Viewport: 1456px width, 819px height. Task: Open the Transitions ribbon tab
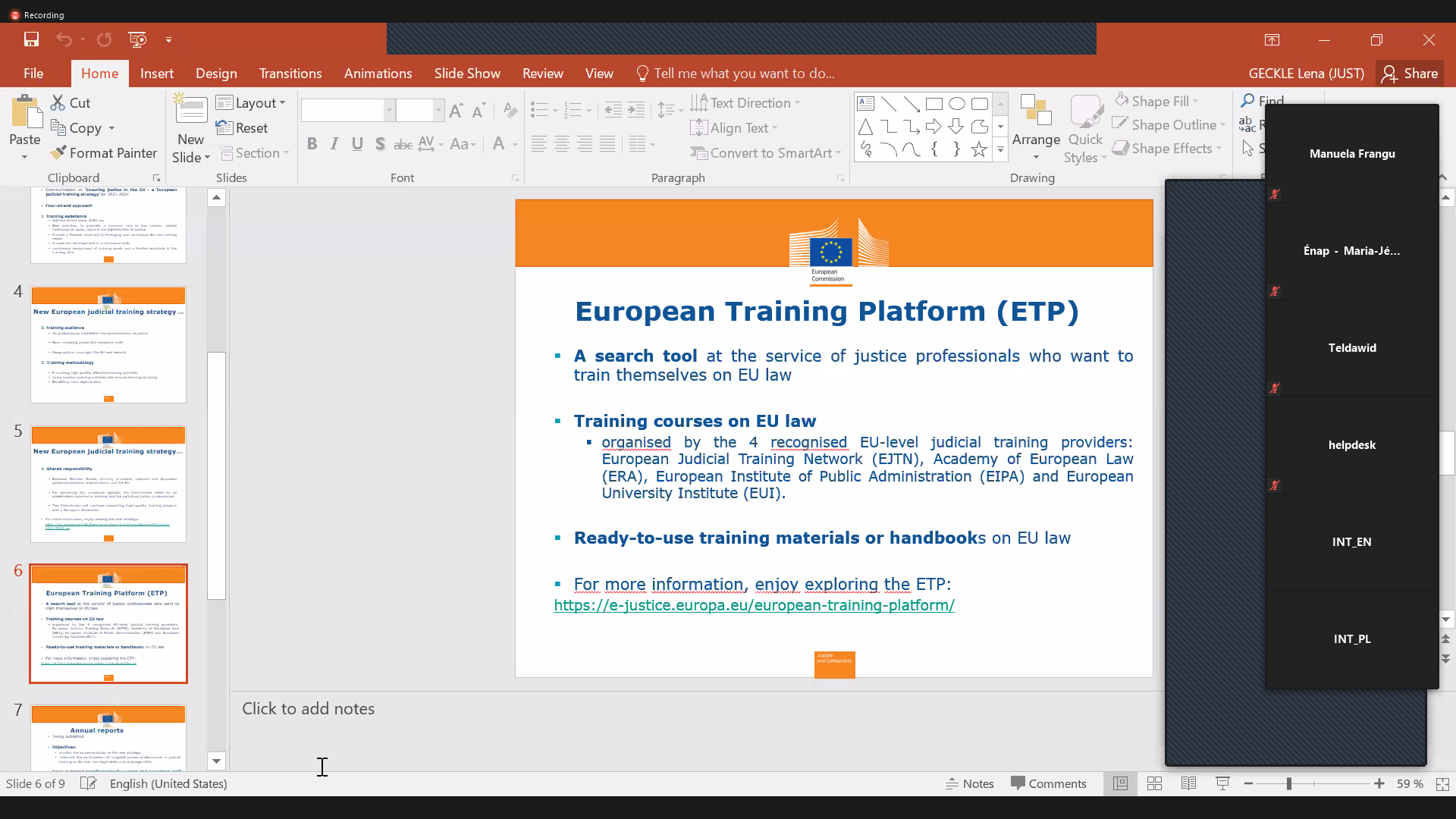[290, 74]
